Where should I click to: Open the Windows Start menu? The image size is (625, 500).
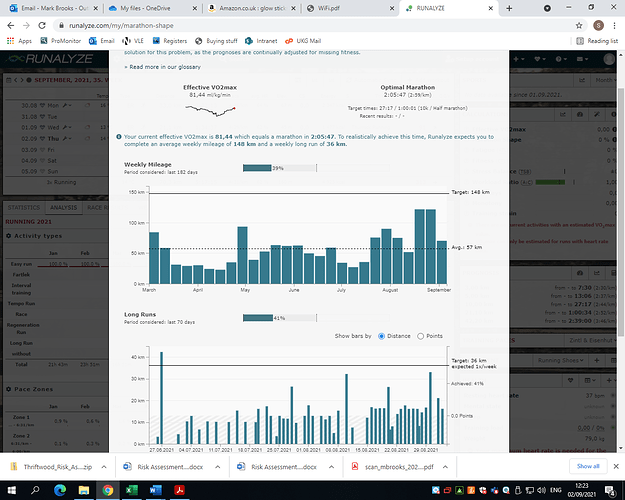coord(11,490)
